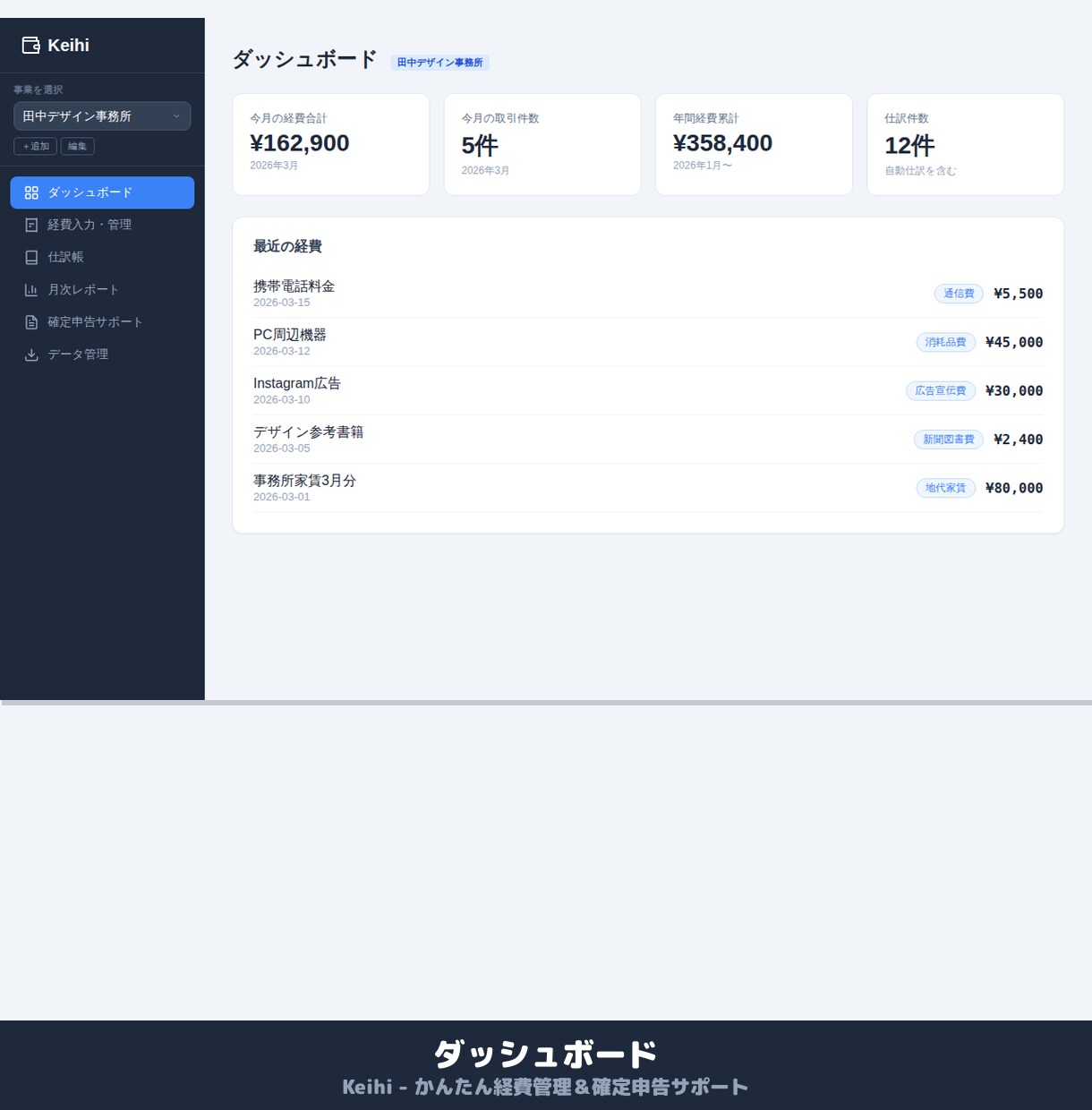Click the +追加 button
The image size is (1092, 1110).
[36, 146]
